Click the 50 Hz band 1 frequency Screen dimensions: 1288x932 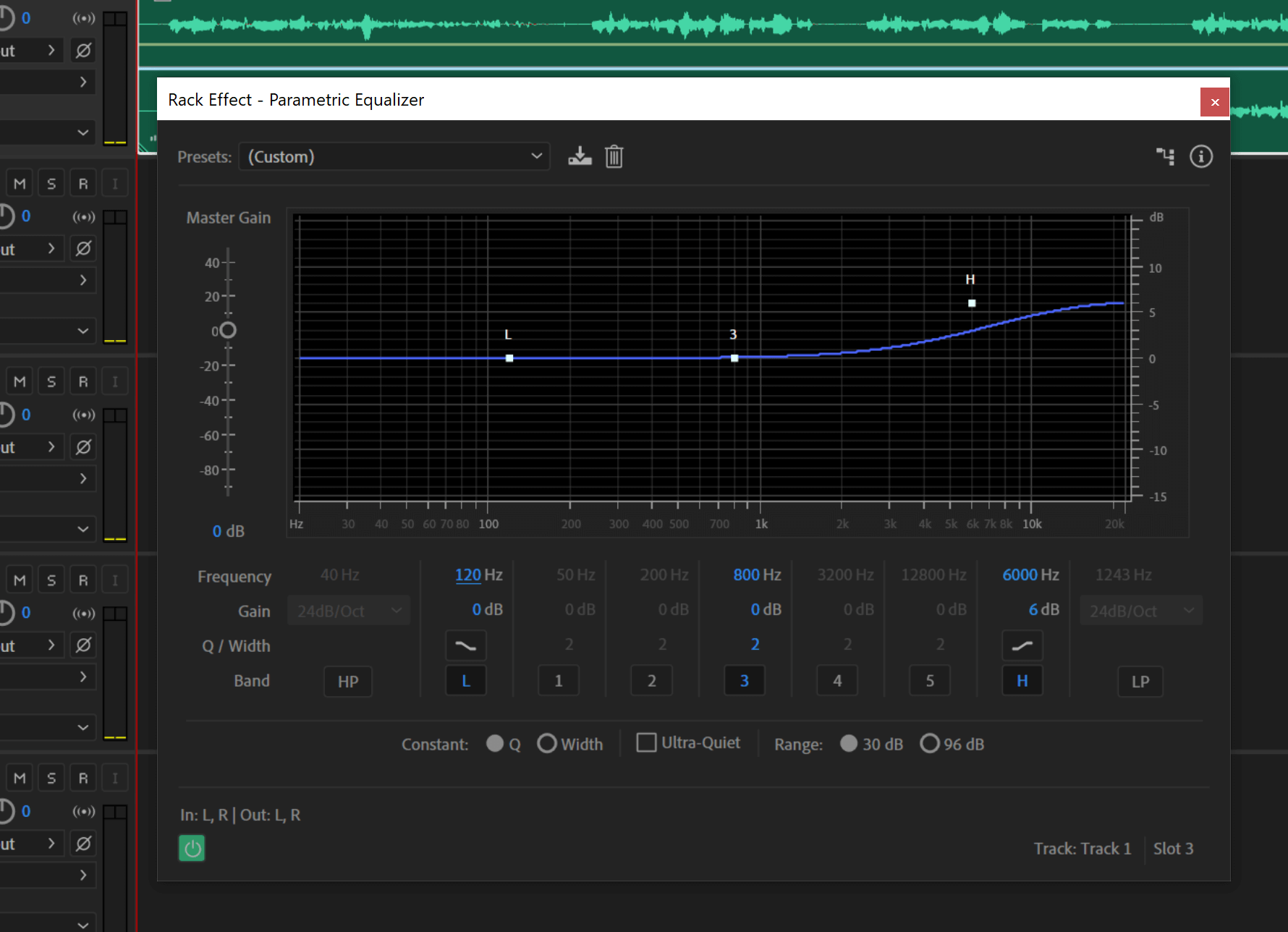[575, 575]
